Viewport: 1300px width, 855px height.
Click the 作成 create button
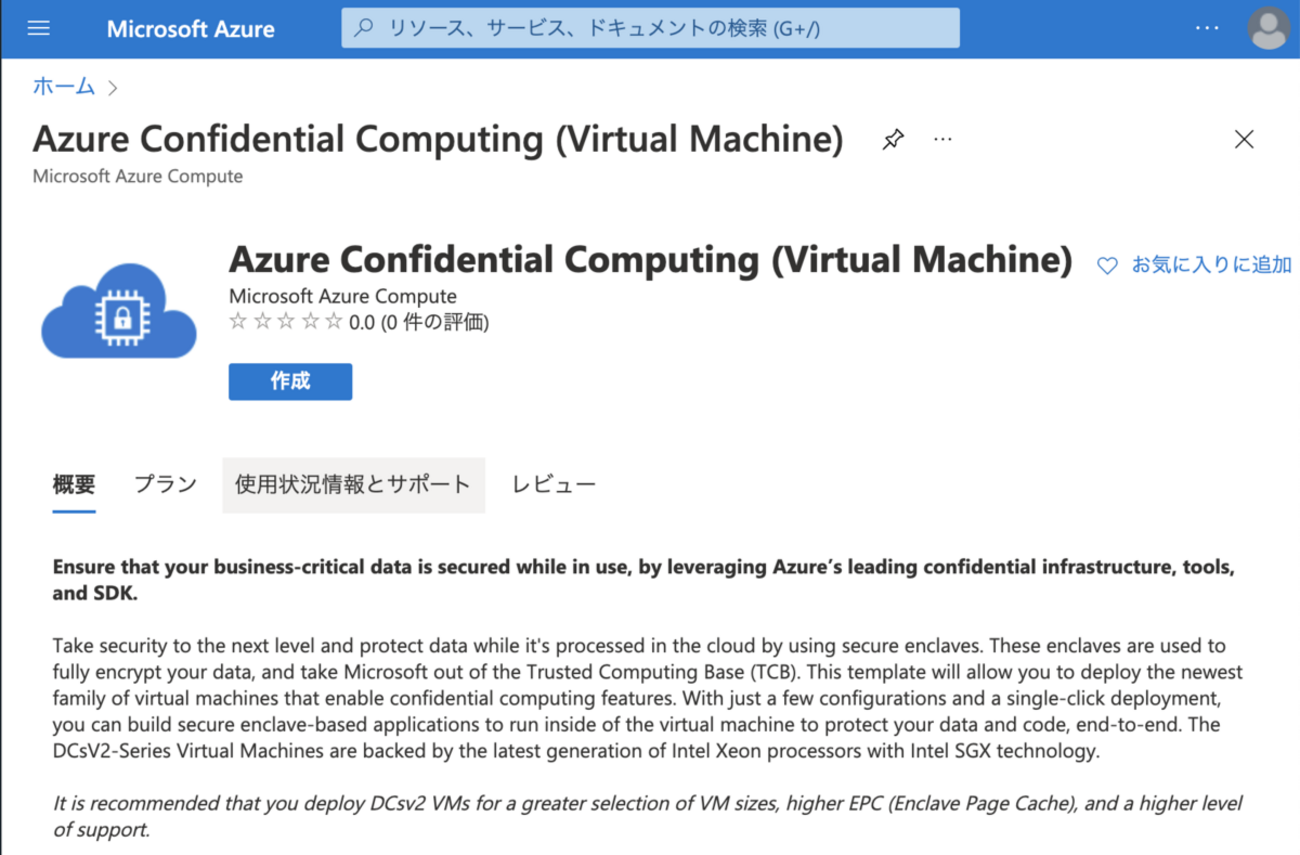point(290,382)
